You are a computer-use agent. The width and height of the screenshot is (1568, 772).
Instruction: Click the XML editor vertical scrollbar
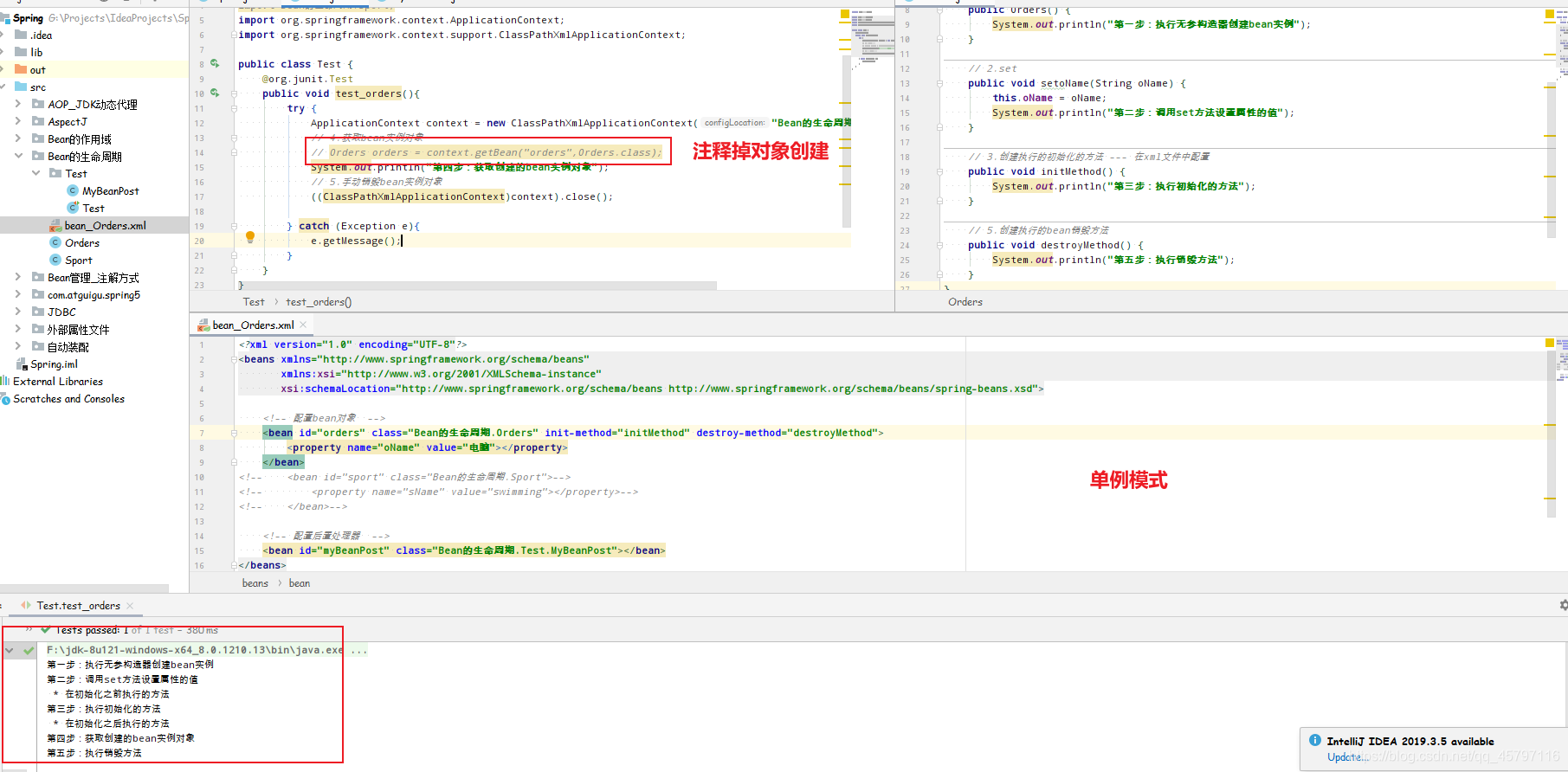pyautogui.click(x=1551, y=433)
